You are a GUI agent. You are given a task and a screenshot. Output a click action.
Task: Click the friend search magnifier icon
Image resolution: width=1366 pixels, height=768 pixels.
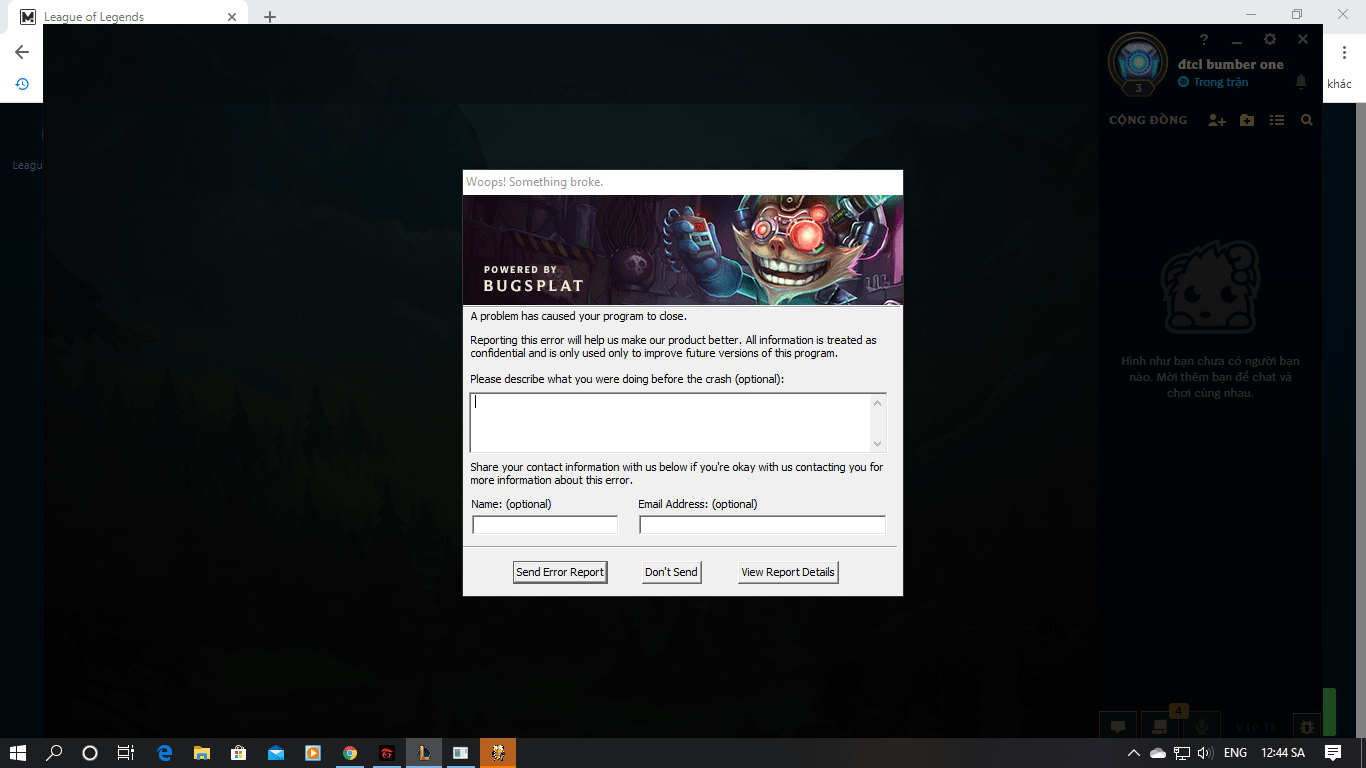(1307, 120)
